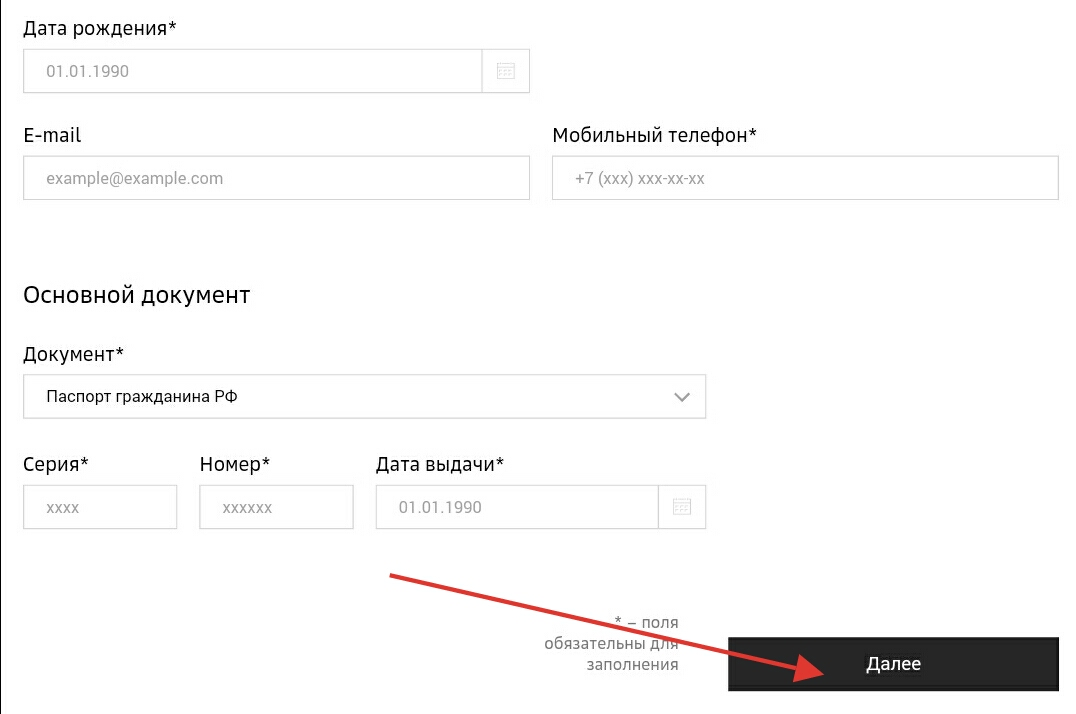The width and height of the screenshot is (1076, 714).
Task: Click the chevron arrow in the Документ dropdown
Action: [x=682, y=397]
